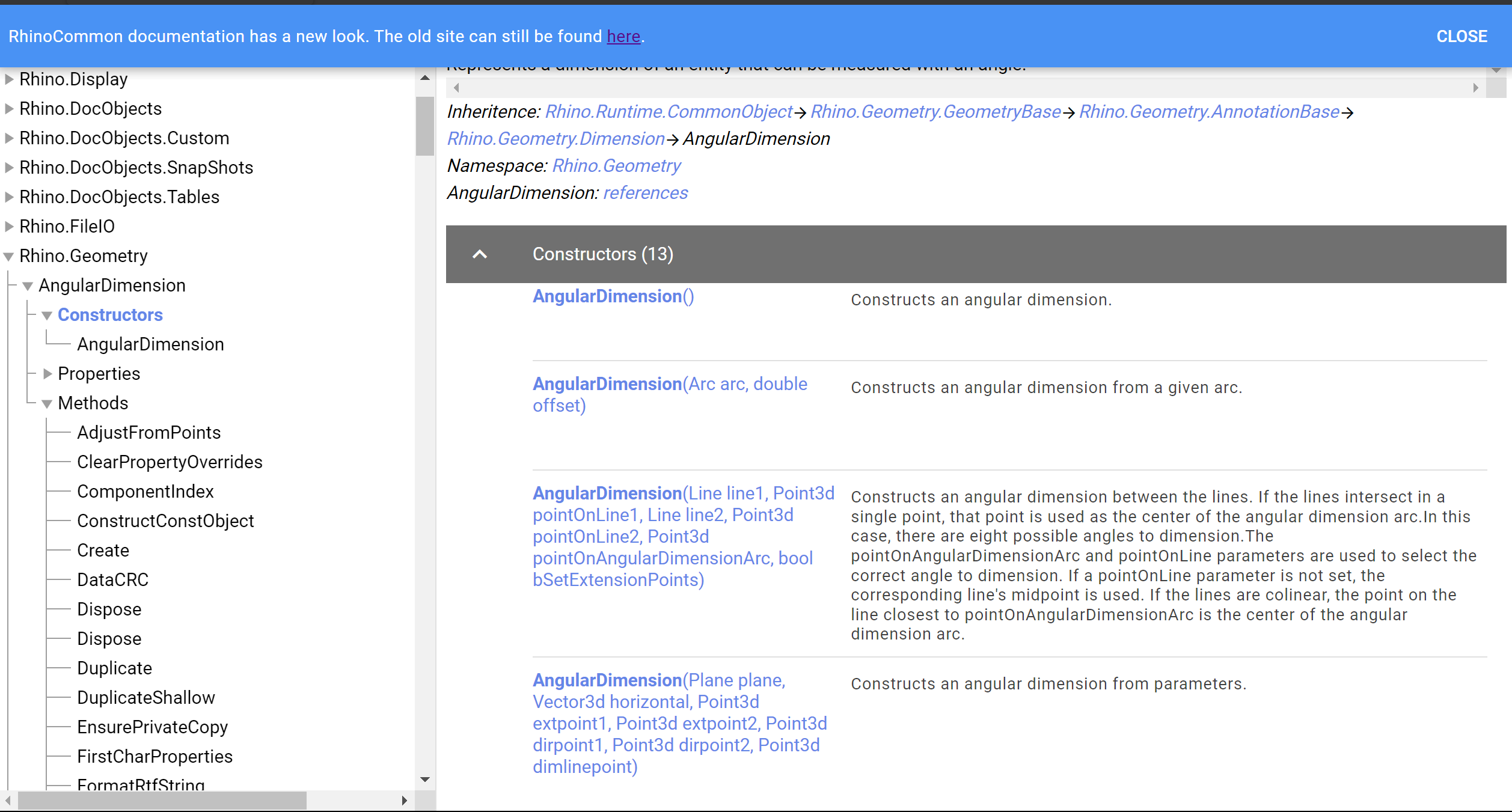The width and height of the screenshot is (1512, 812).
Task: Collapse the Methods tree node
Action: point(47,404)
